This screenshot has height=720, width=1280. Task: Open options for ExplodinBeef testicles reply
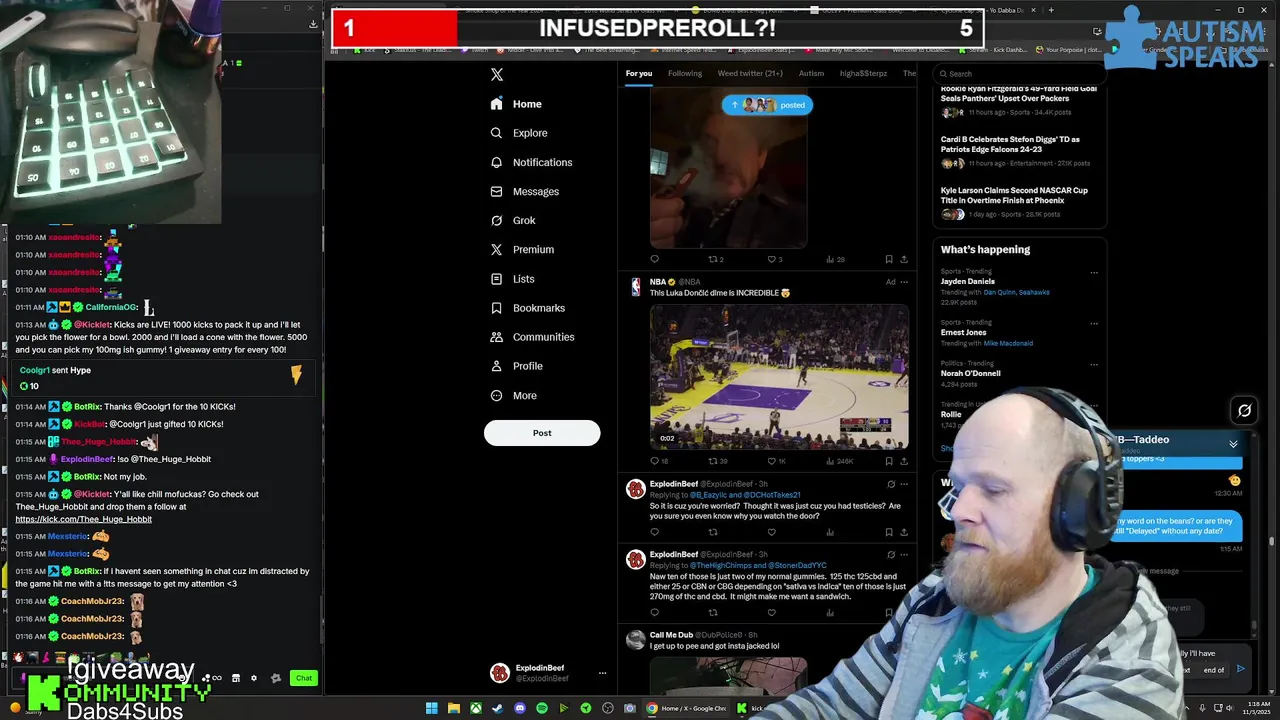tap(904, 484)
